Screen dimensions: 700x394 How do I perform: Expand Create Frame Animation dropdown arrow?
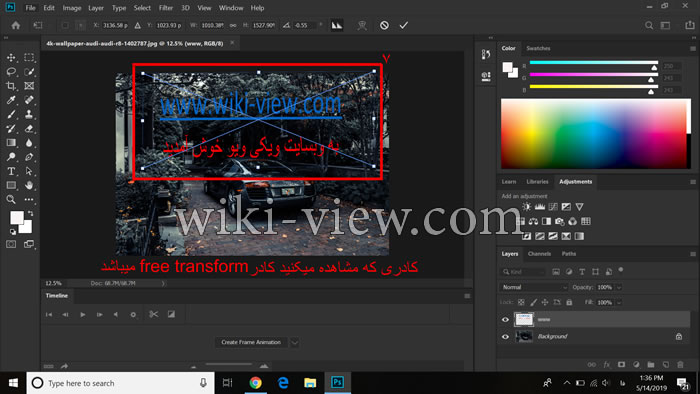pos(294,342)
